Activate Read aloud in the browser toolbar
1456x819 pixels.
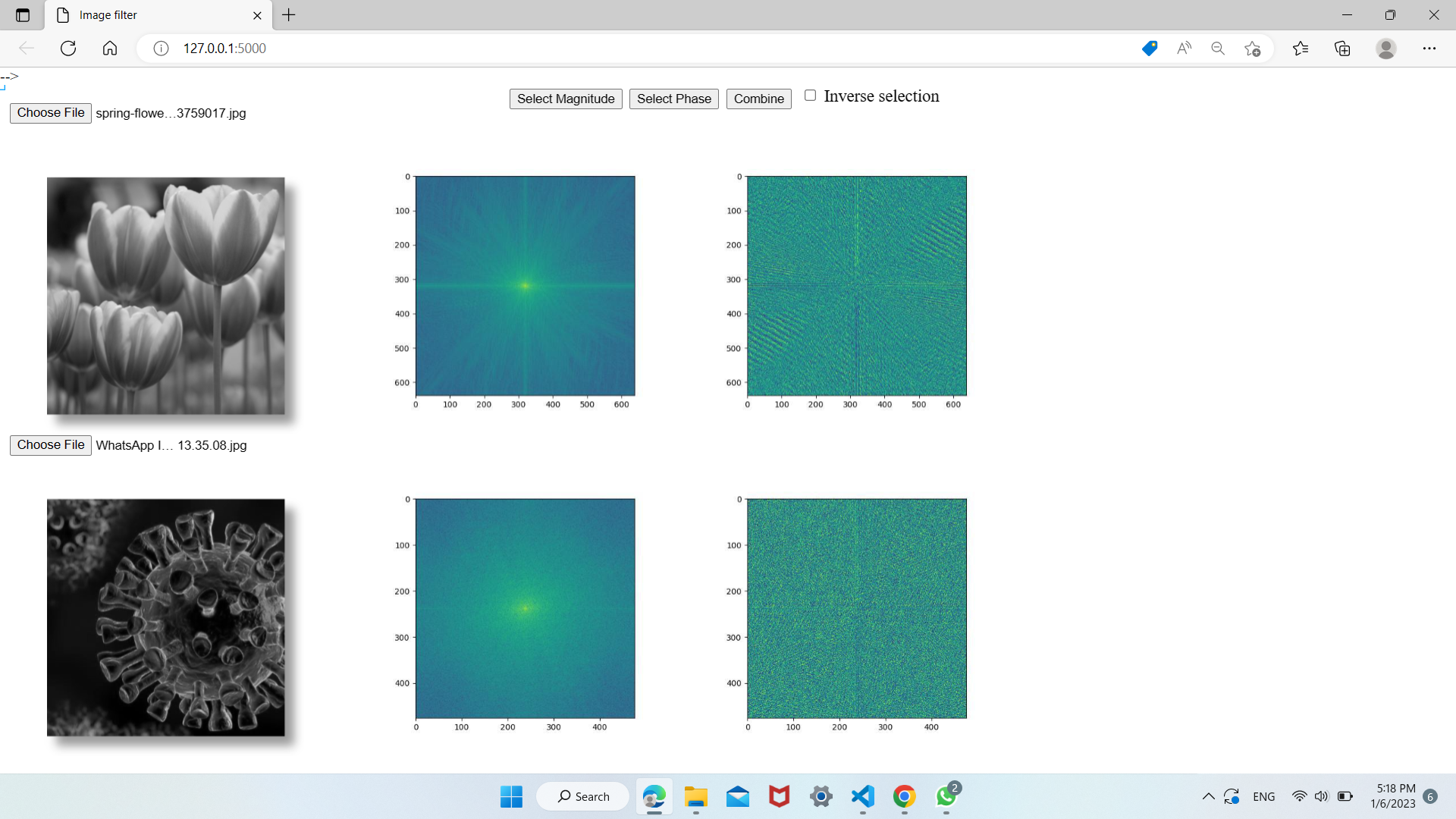1184,48
